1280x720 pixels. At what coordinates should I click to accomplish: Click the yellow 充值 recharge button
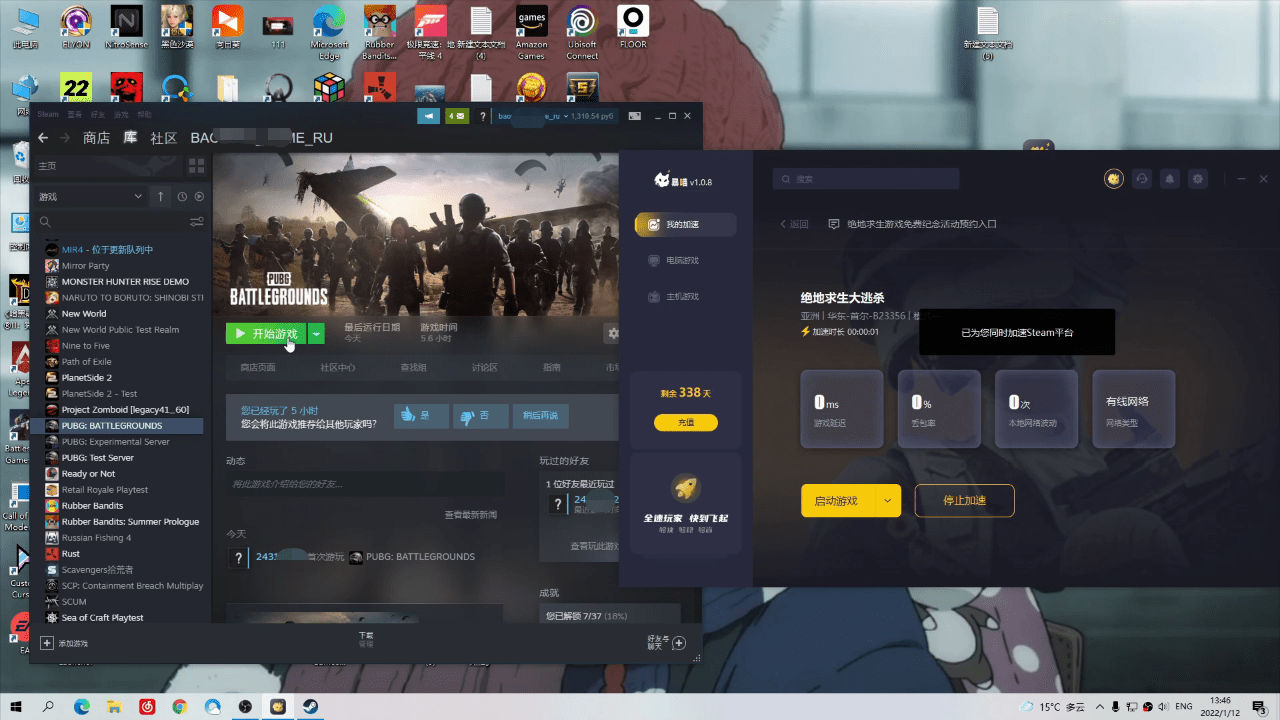pos(686,423)
